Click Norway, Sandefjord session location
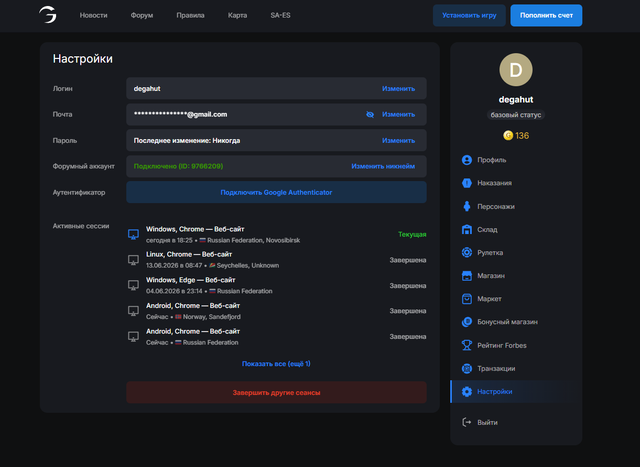 pos(212,317)
